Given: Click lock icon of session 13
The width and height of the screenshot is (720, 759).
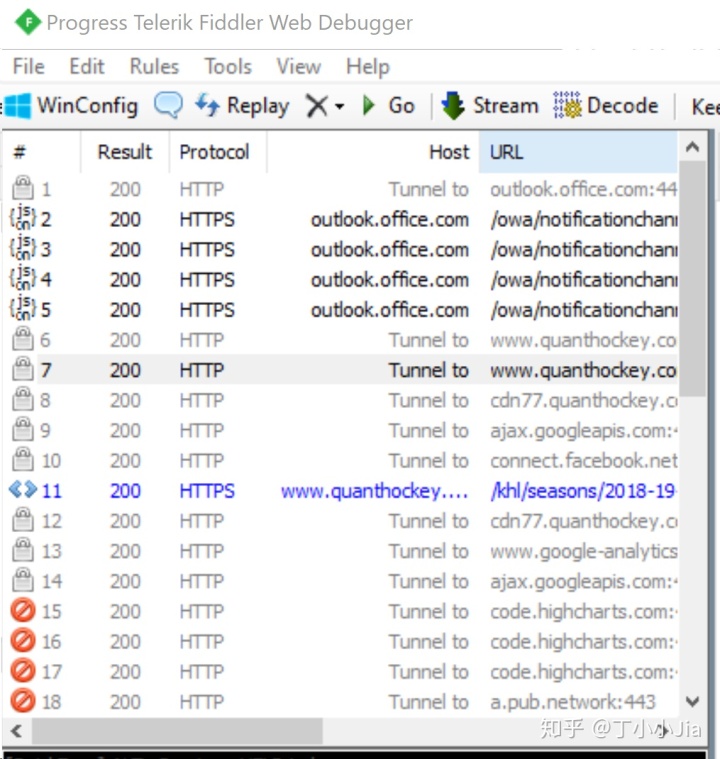Looking at the screenshot, I should click(x=23, y=550).
